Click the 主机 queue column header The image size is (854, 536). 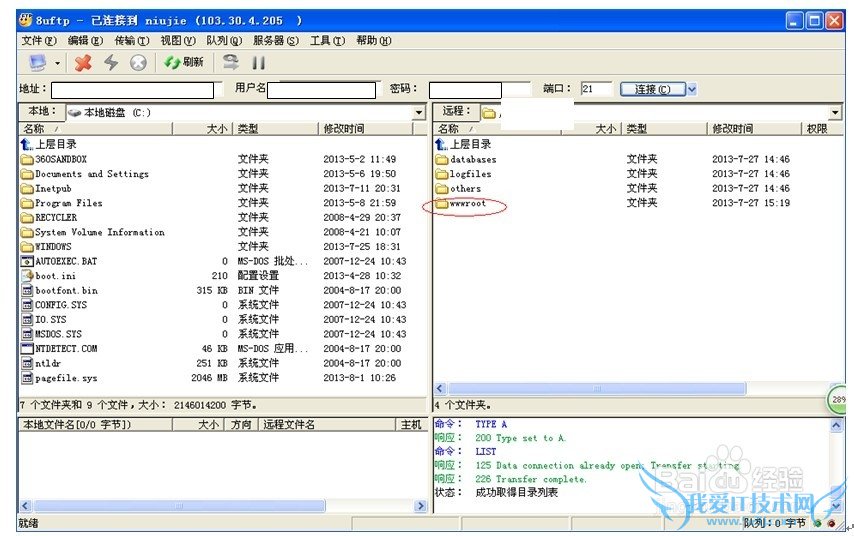tap(411, 425)
